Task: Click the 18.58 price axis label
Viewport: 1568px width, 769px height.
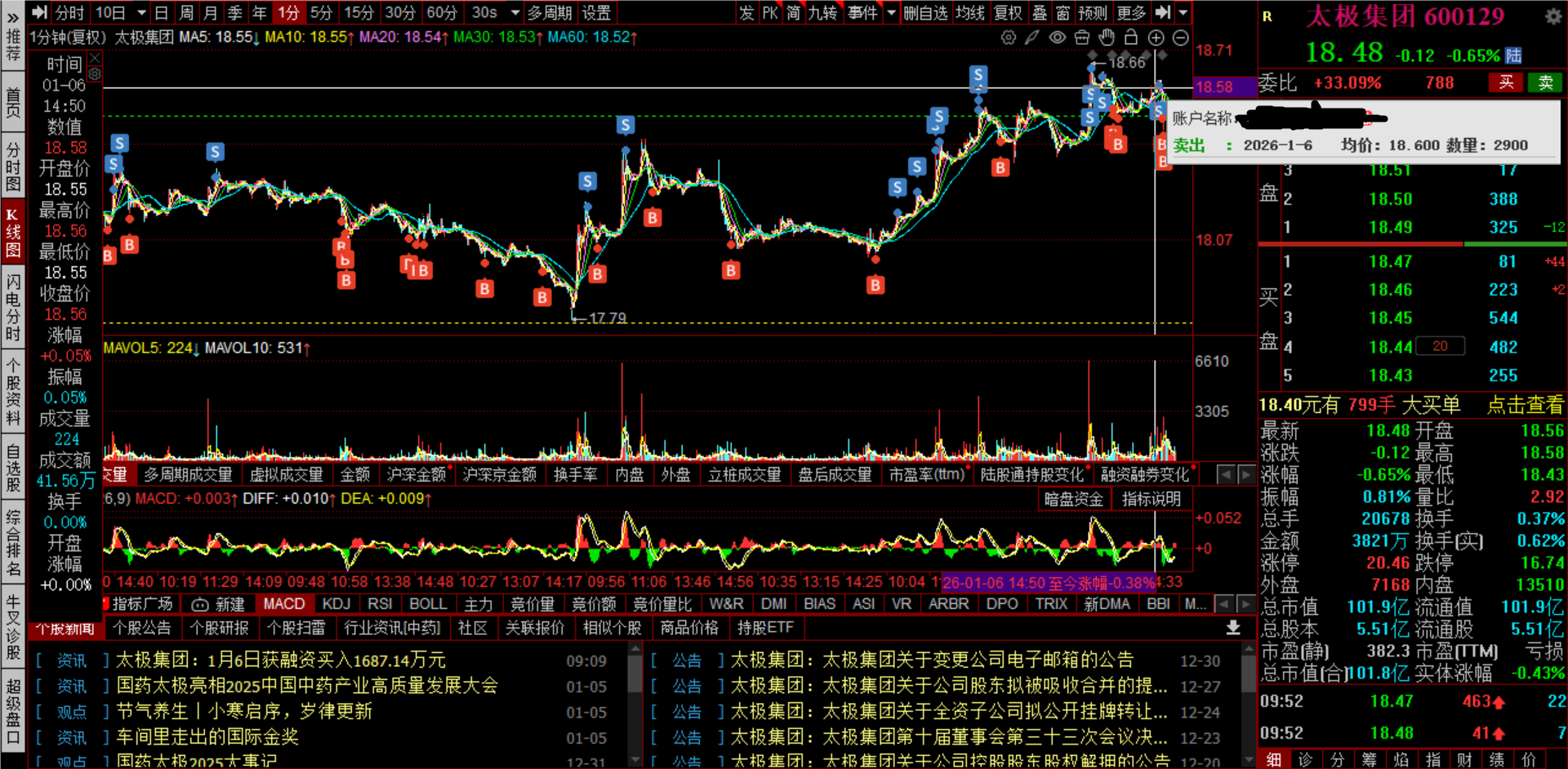Action: (x=1214, y=87)
